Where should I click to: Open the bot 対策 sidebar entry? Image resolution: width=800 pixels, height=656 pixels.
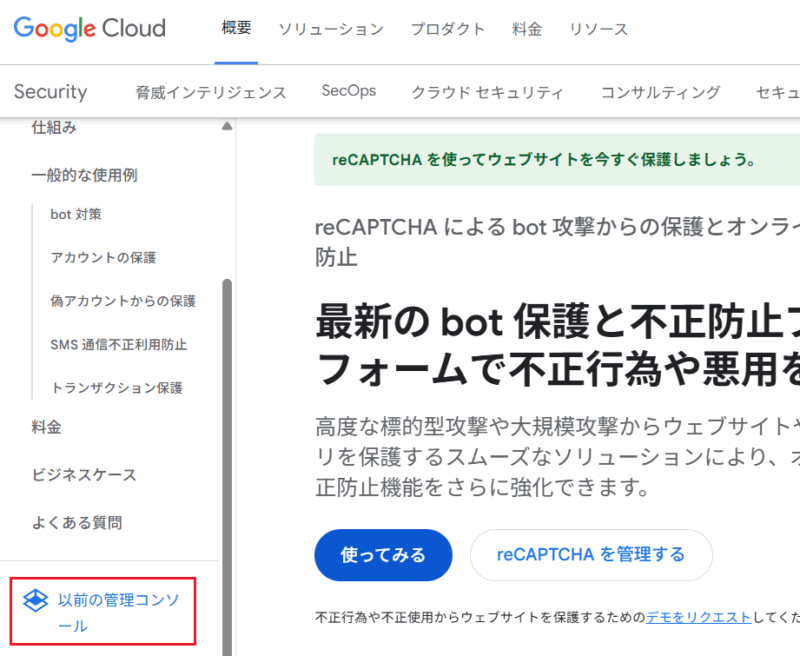point(76,214)
